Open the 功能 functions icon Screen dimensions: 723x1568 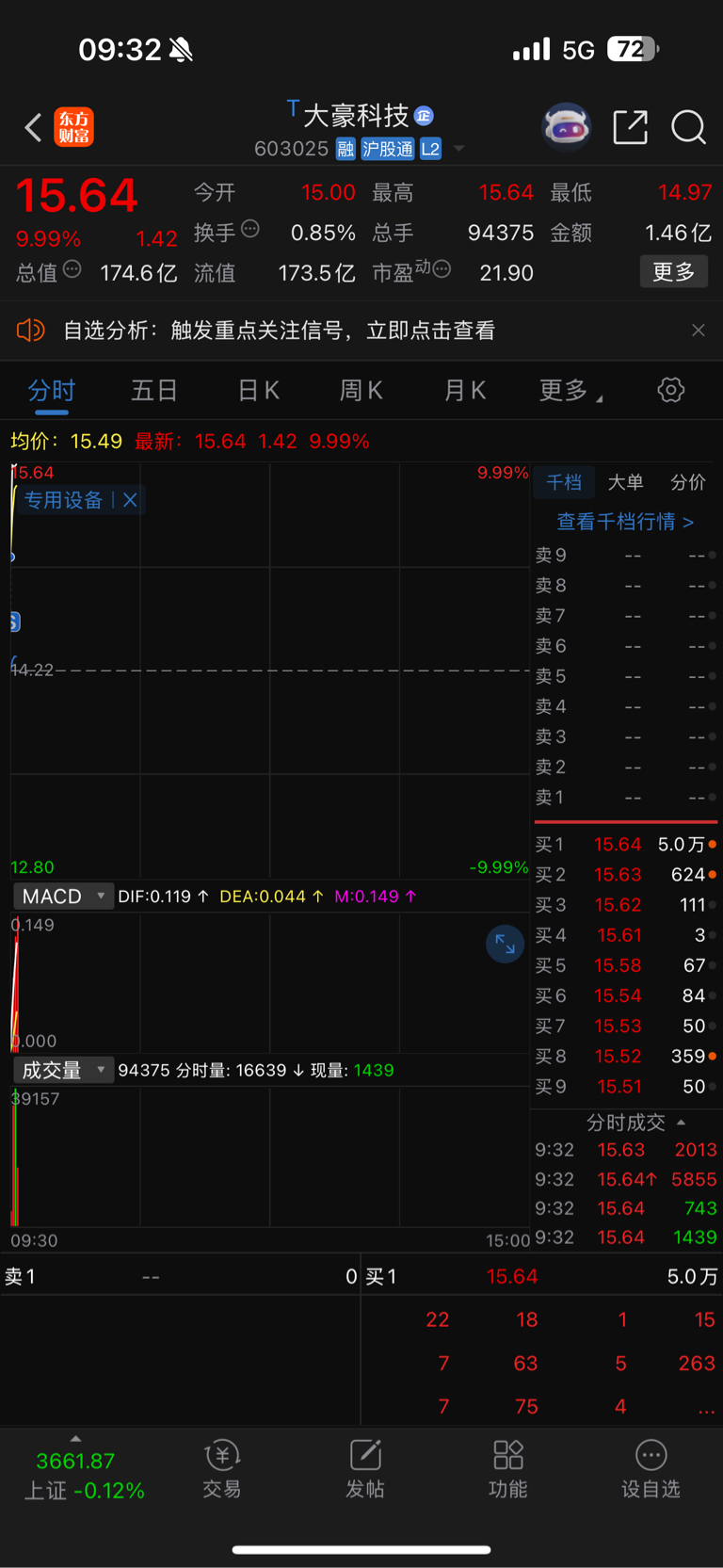[508, 1469]
